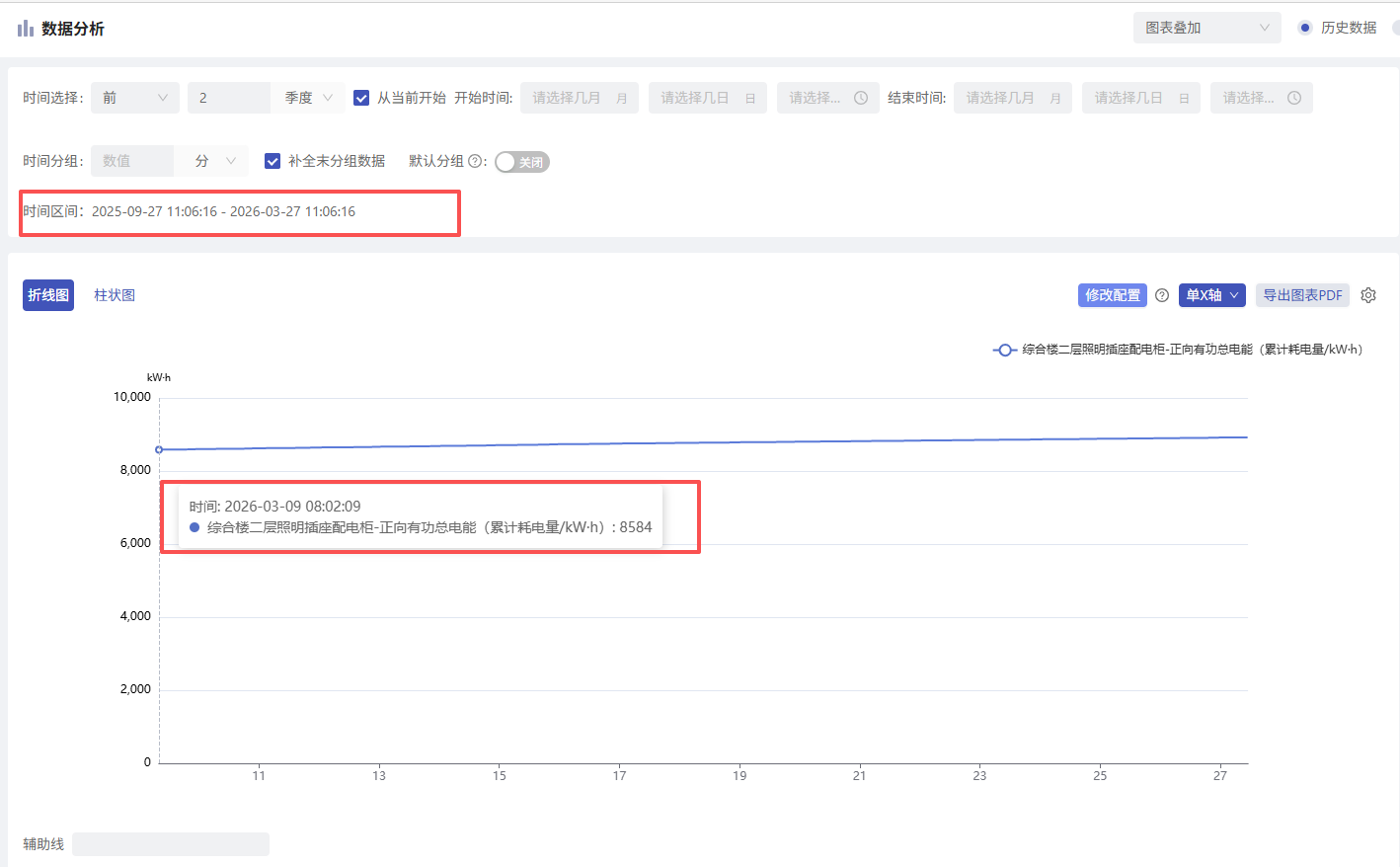Toggle the chart legend series marker
Viewport: 1400px width, 867px height.
1004,350
